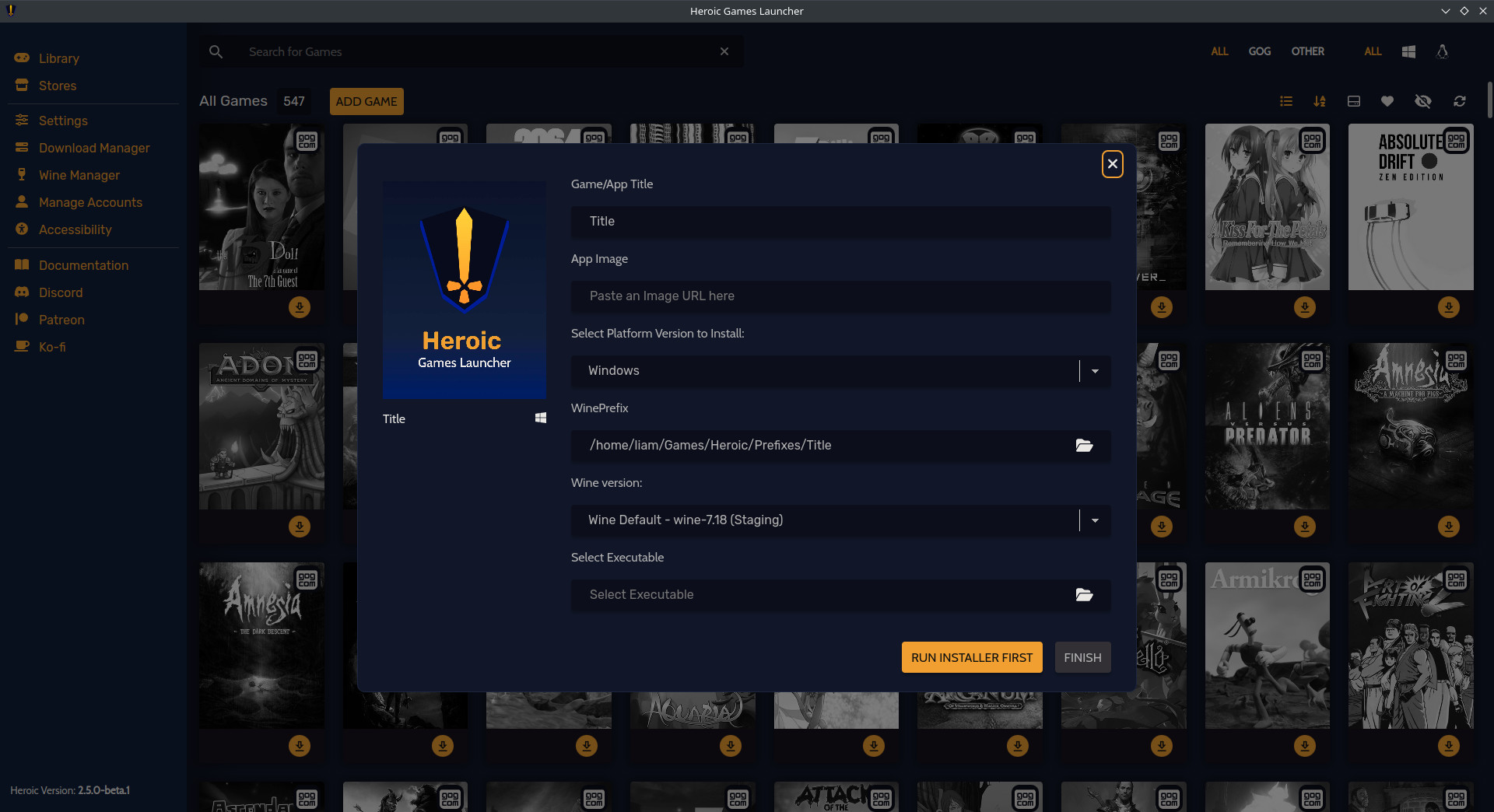1494x812 pixels.
Task: Switch the library to list view
Action: (x=1285, y=101)
